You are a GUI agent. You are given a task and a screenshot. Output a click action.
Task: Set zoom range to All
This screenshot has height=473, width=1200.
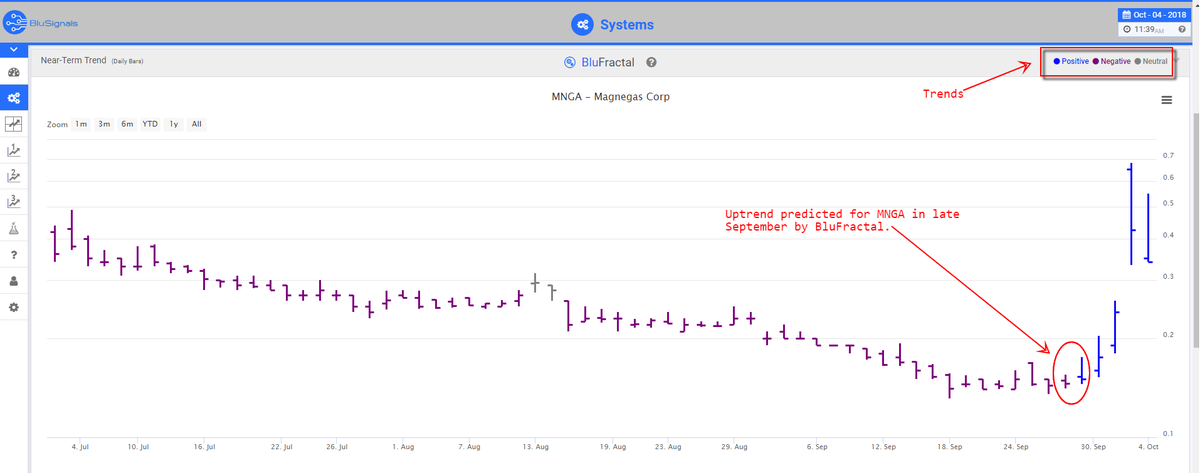coord(197,124)
